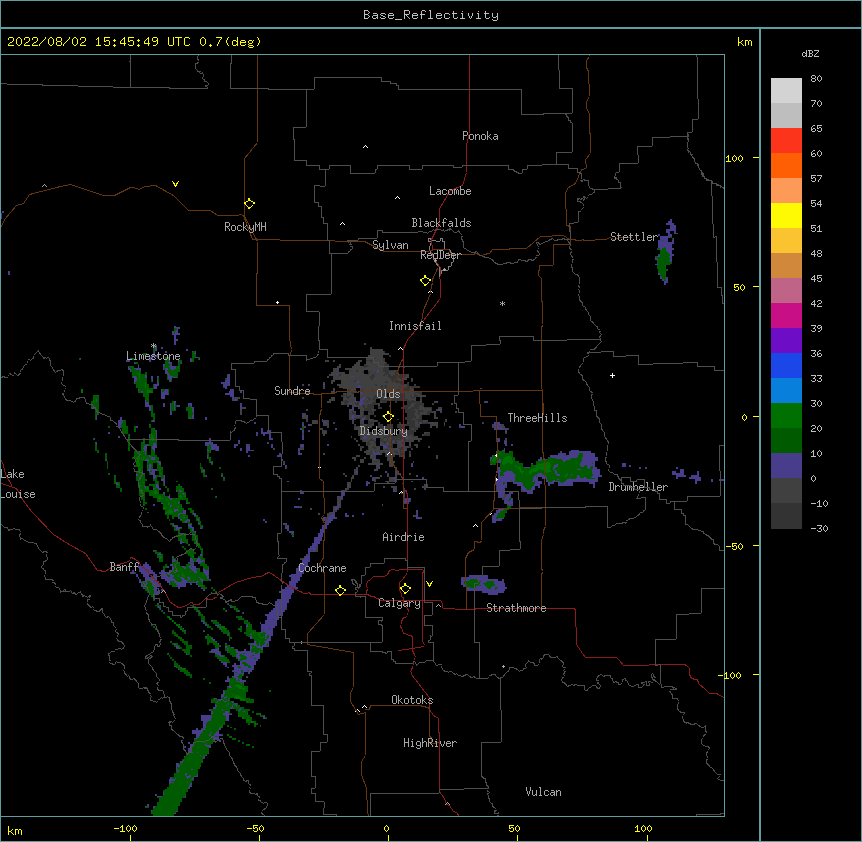The image size is (862, 842).
Task: Click the -100 tick on bottom km axis
Action: 126,829
